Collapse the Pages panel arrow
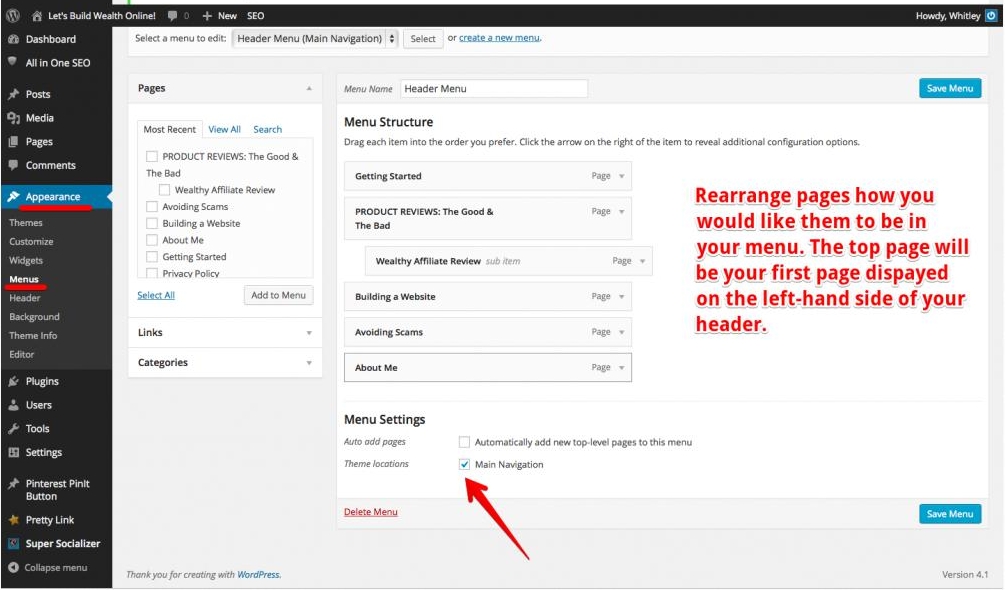1005x590 pixels. [309, 88]
